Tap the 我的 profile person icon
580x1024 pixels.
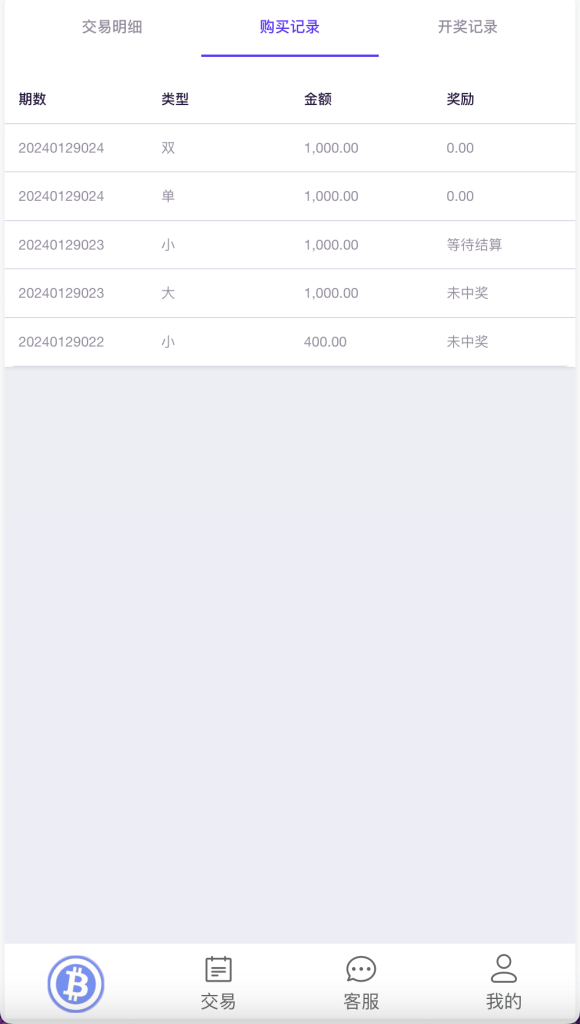(504, 969)
